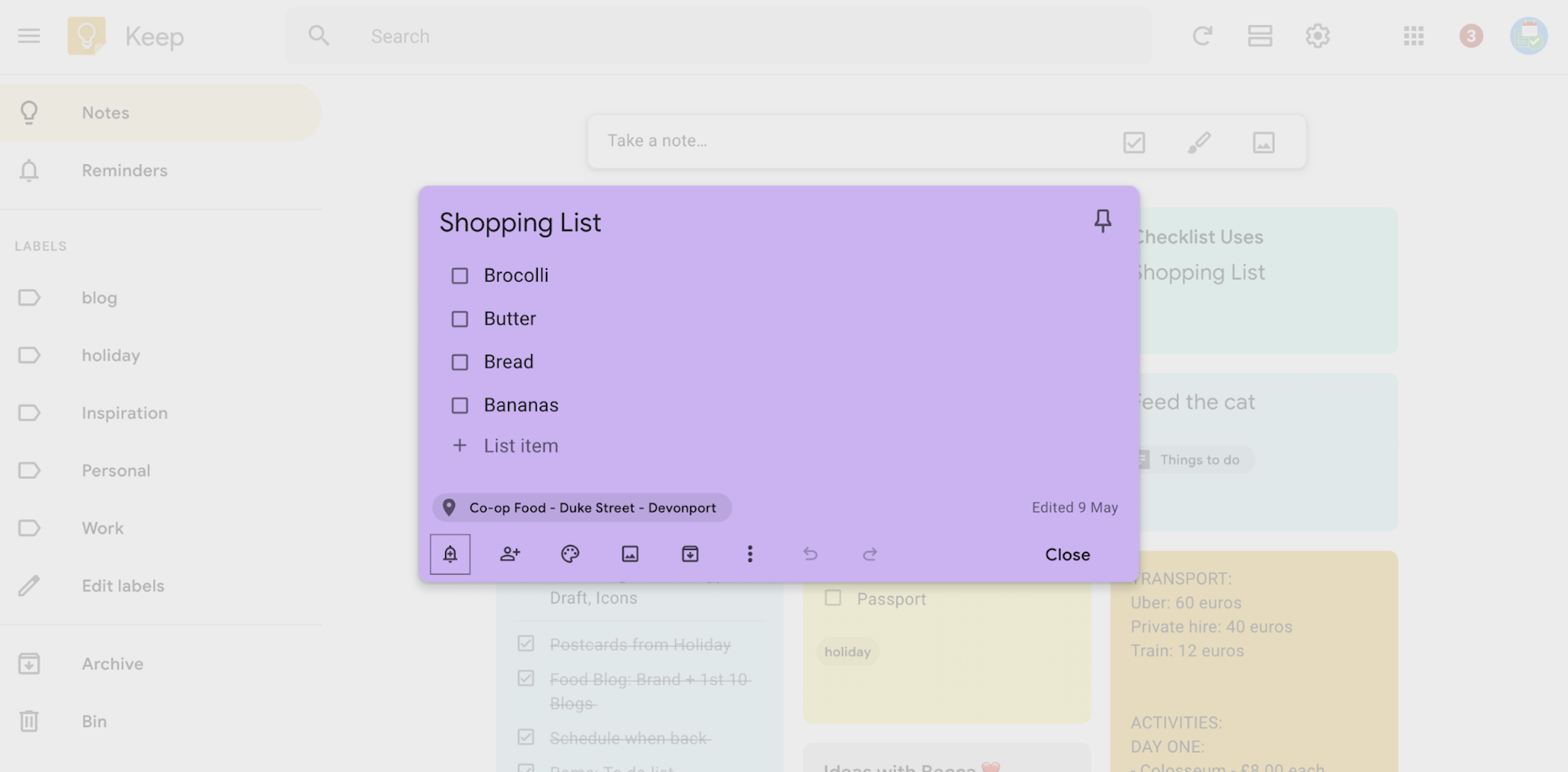Screen dimensions: 1568x772
Task: Open the Checklist Uses note
Action: click(1268, 281)
